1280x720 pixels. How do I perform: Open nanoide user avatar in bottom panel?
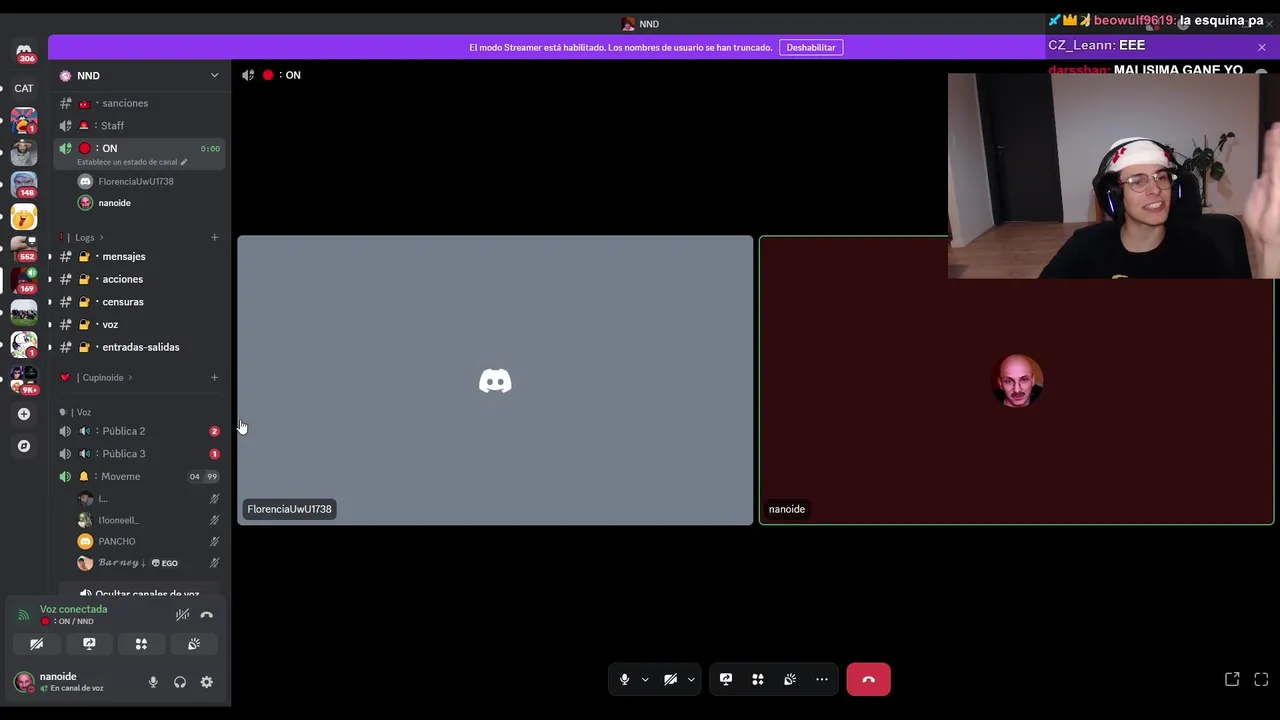click(x=24, y=682)
